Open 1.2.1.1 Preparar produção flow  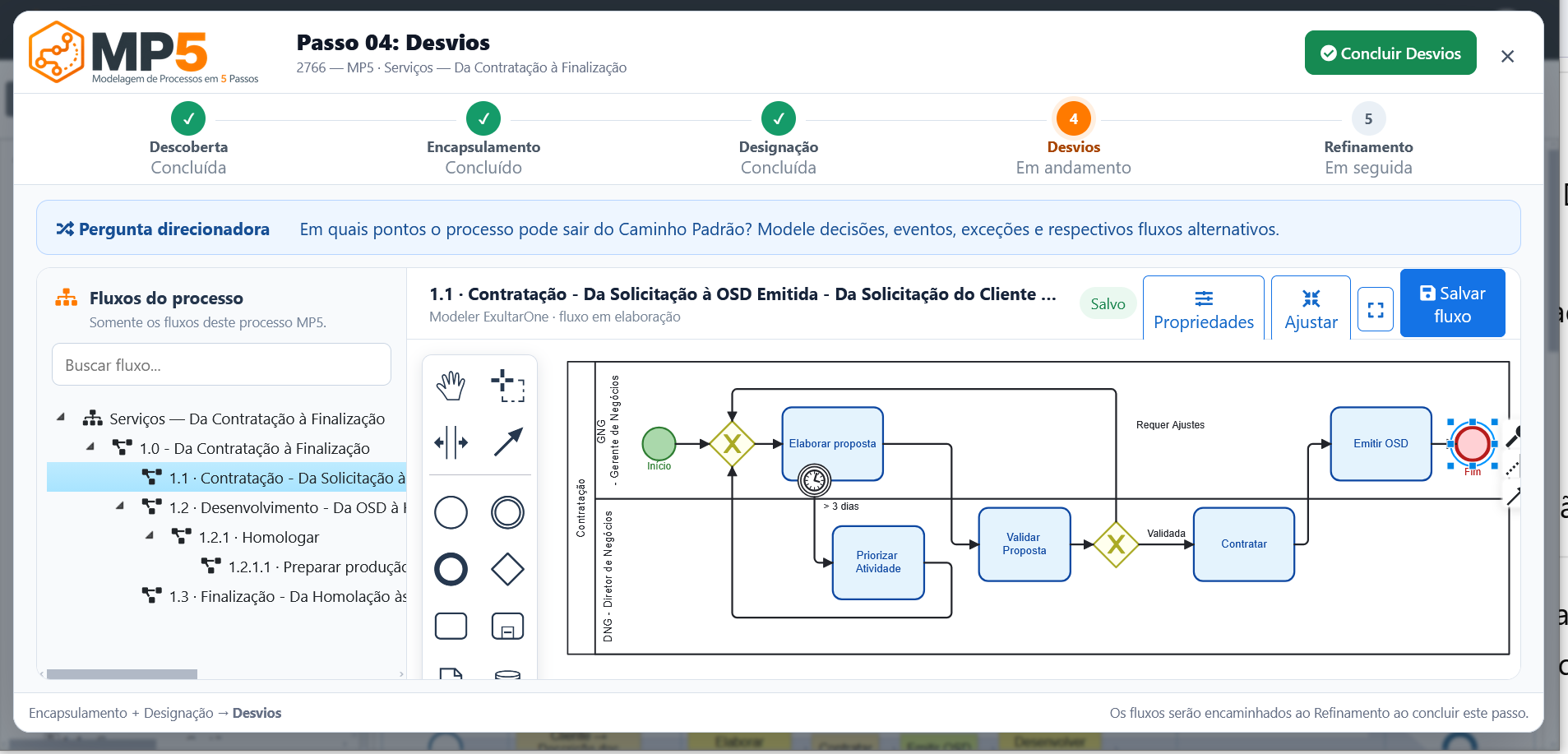tap(304, 567)
